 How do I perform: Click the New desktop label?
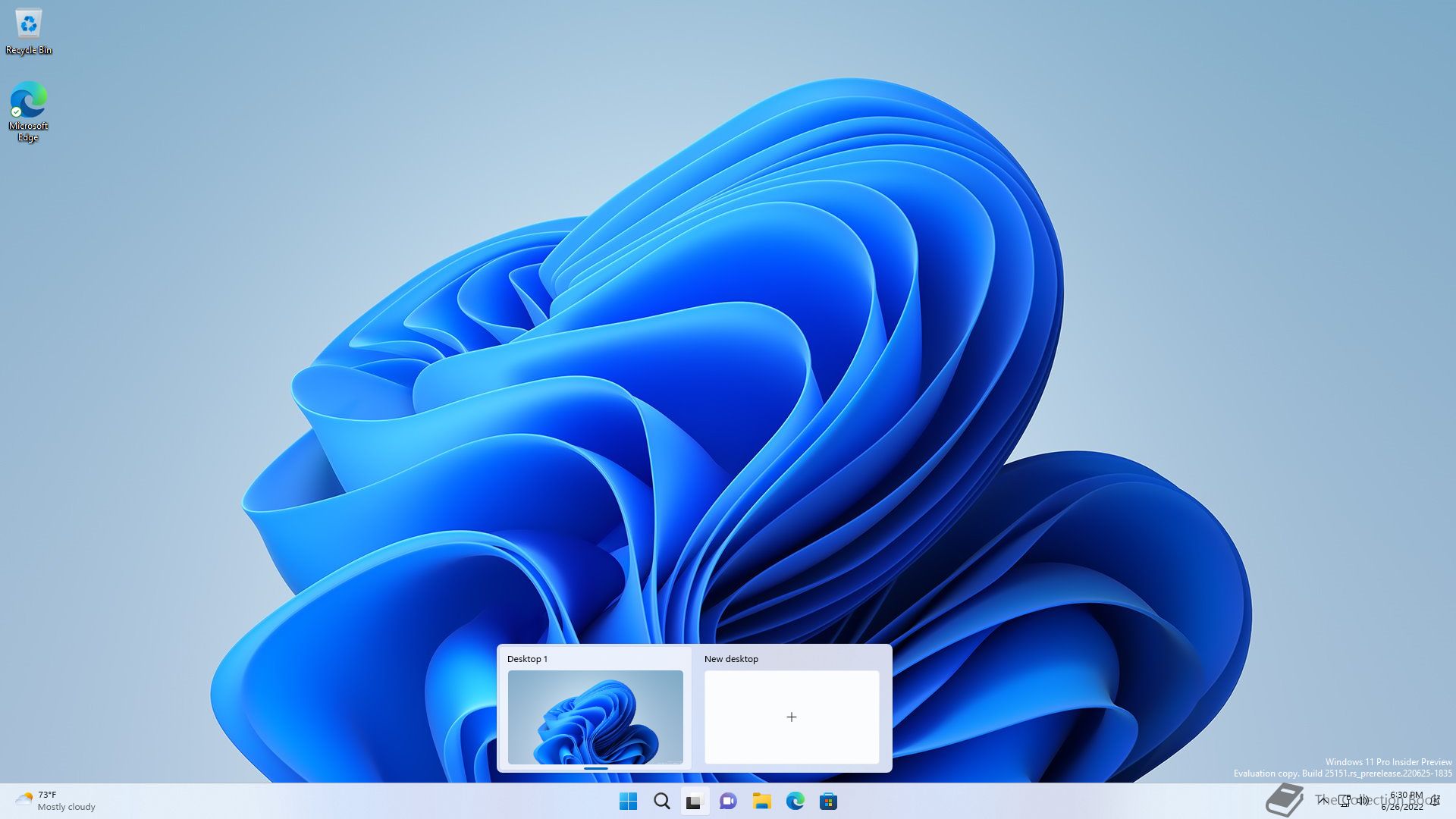(731, 659)
